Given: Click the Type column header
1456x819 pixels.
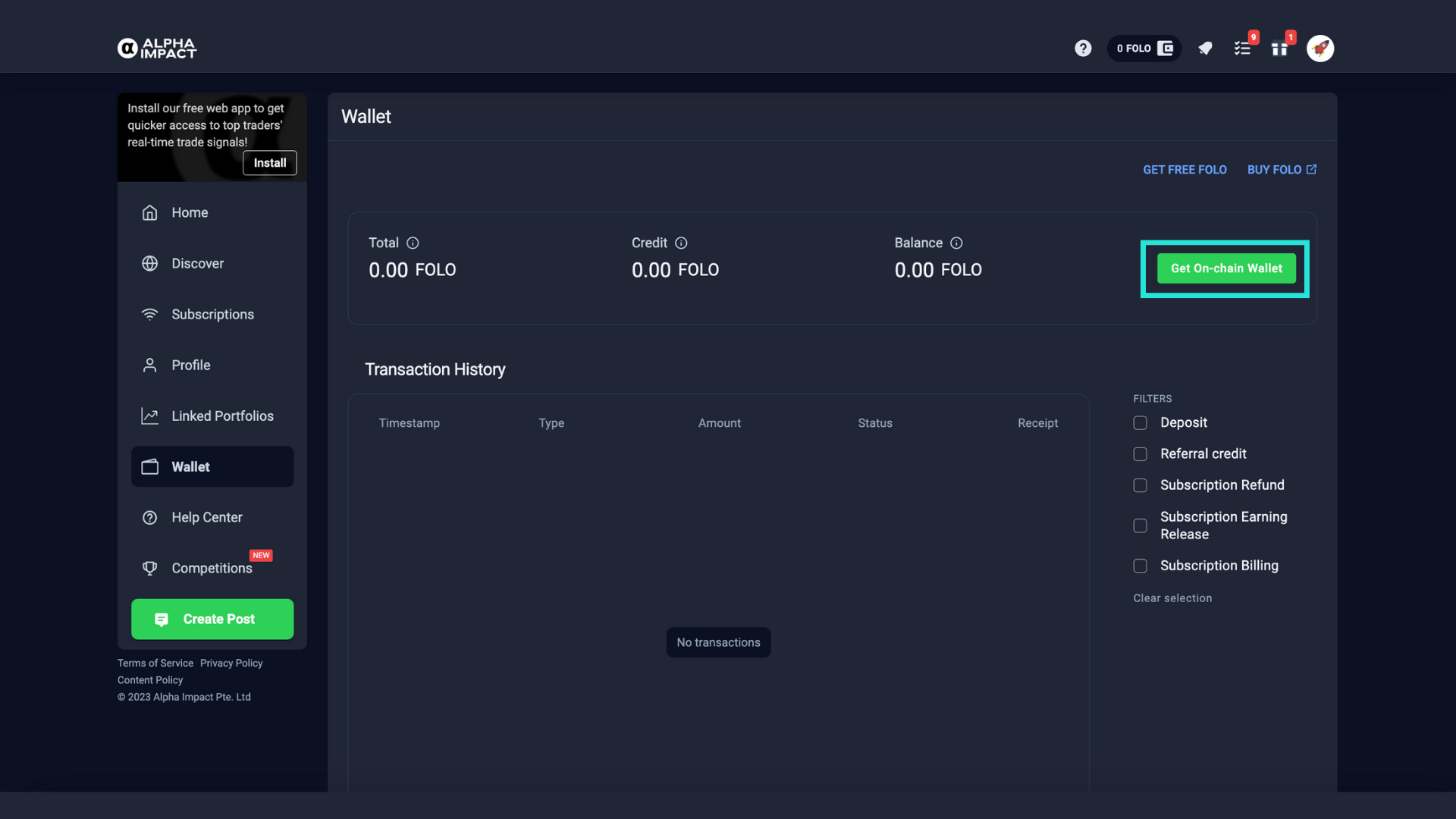Looking at the screenshot, I should pyautogui.click(x=551, y=423).
